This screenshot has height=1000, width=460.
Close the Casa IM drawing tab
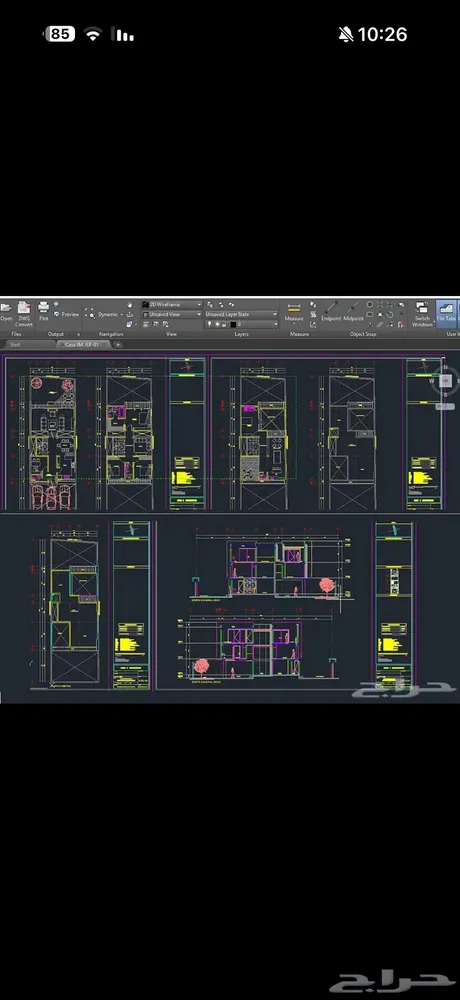(107, 344)
